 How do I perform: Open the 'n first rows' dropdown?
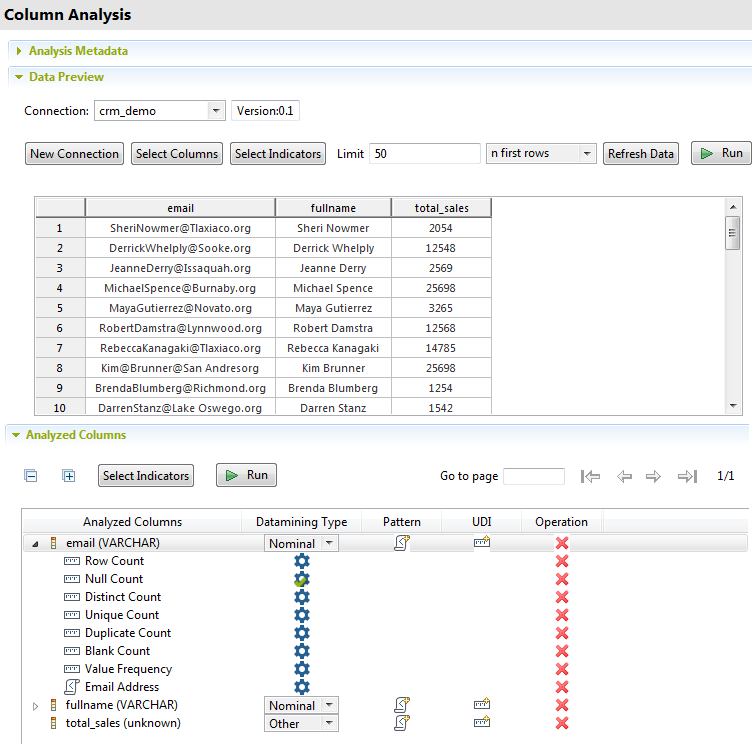point(587,154)
